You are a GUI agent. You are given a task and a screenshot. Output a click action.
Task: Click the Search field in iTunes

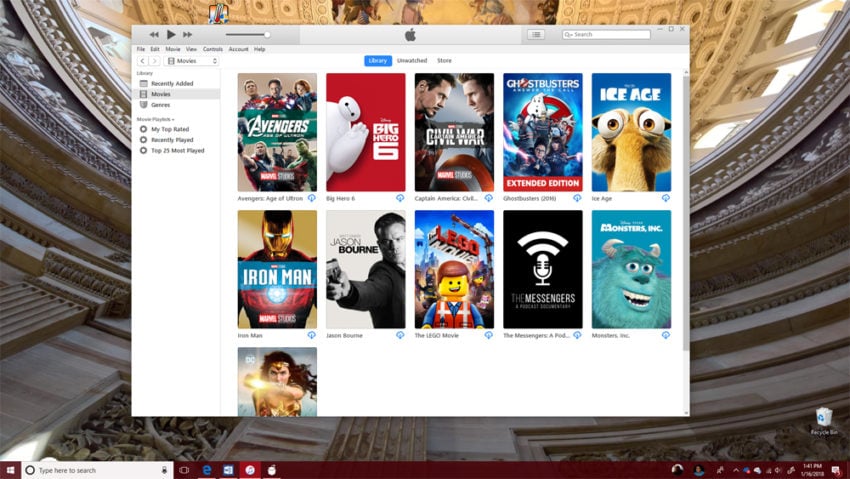click(x=606, y=34)
